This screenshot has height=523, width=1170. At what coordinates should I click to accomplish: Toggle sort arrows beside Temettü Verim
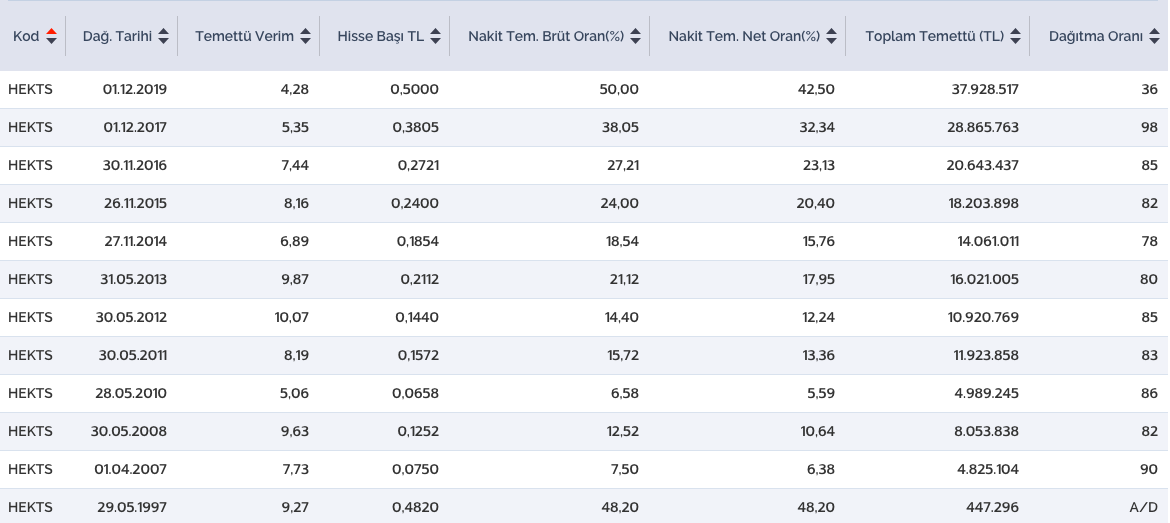coord(305,36)
